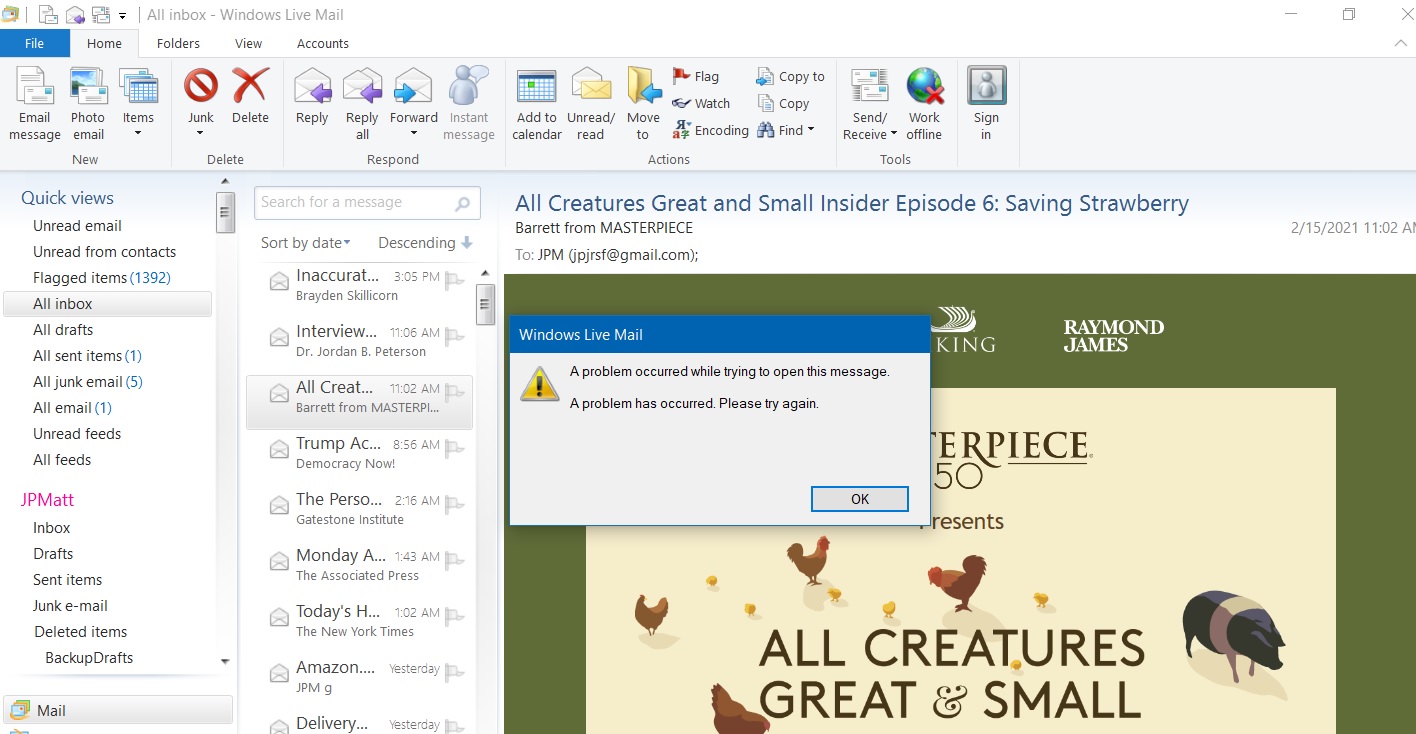Click the folder pane scroll down arrow
Image resolution: width=1416 pixels, height=734 pixels.
click(225, 662)
